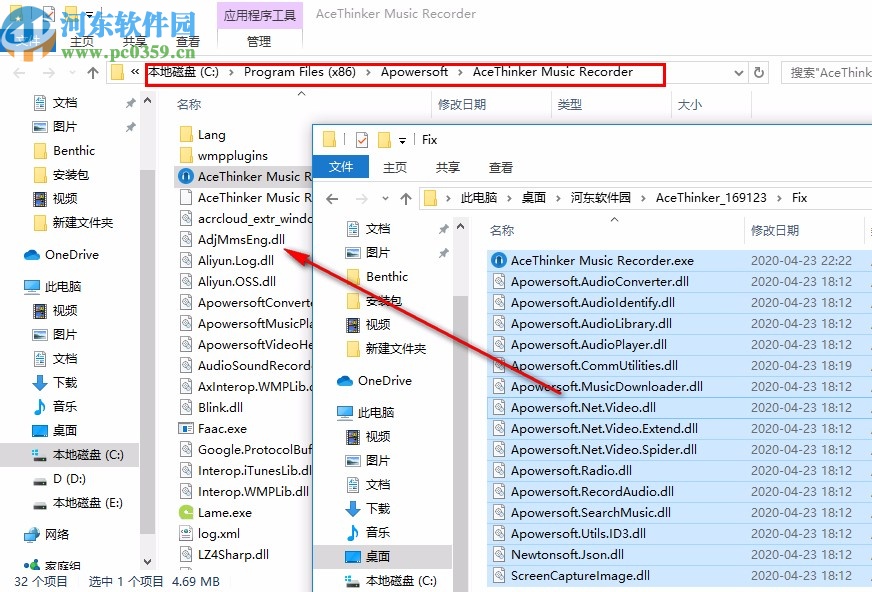The image size is (872, 592).
Task: Select Apowersoft.Net.Video.Spider.dll file
Action: (603, 450)
